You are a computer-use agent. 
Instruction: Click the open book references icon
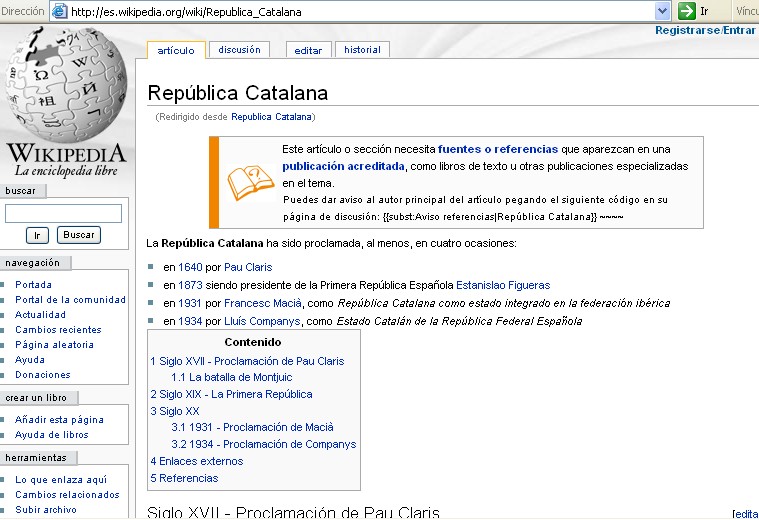250,183
